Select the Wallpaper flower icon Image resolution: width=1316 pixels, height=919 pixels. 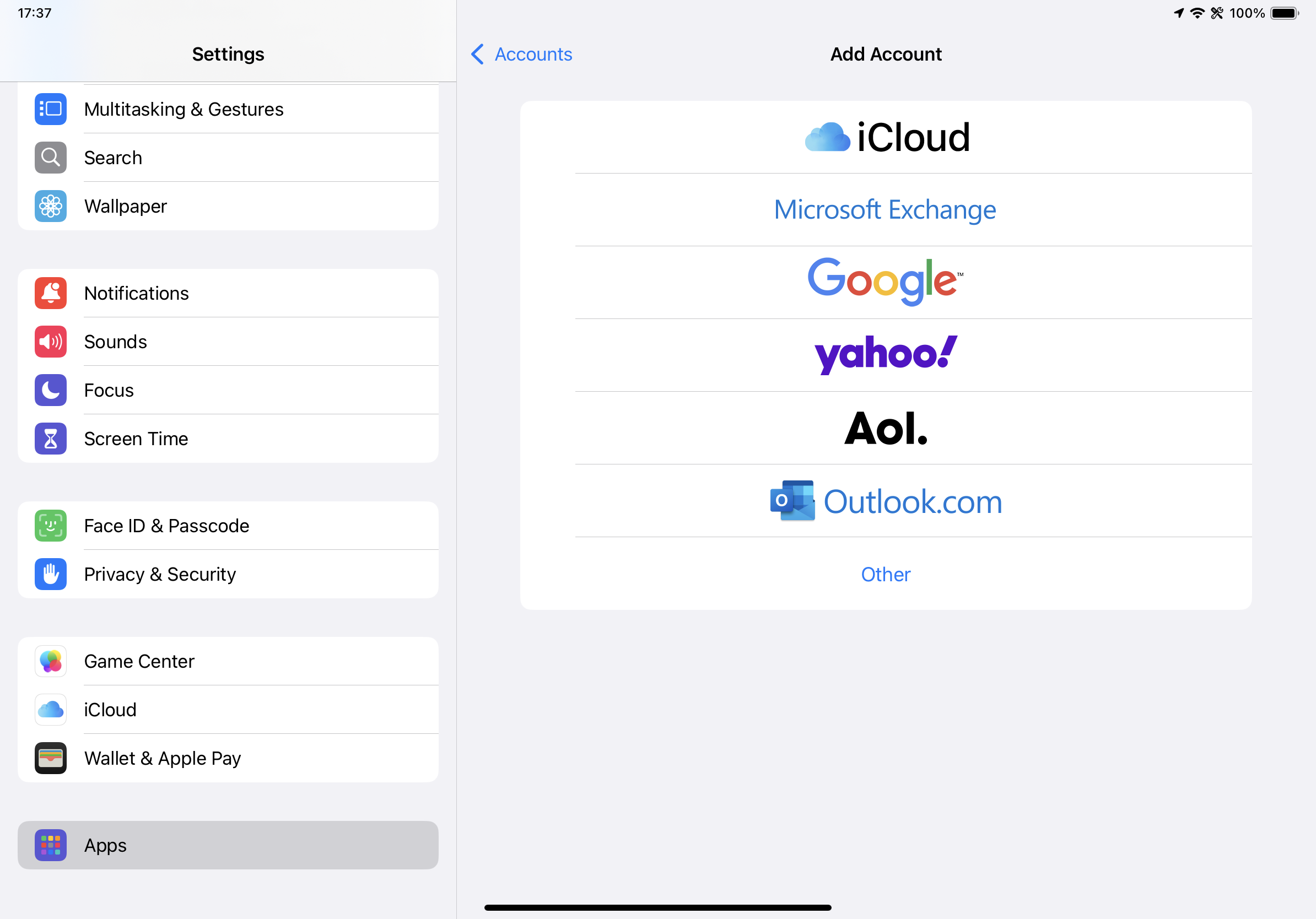51,206
